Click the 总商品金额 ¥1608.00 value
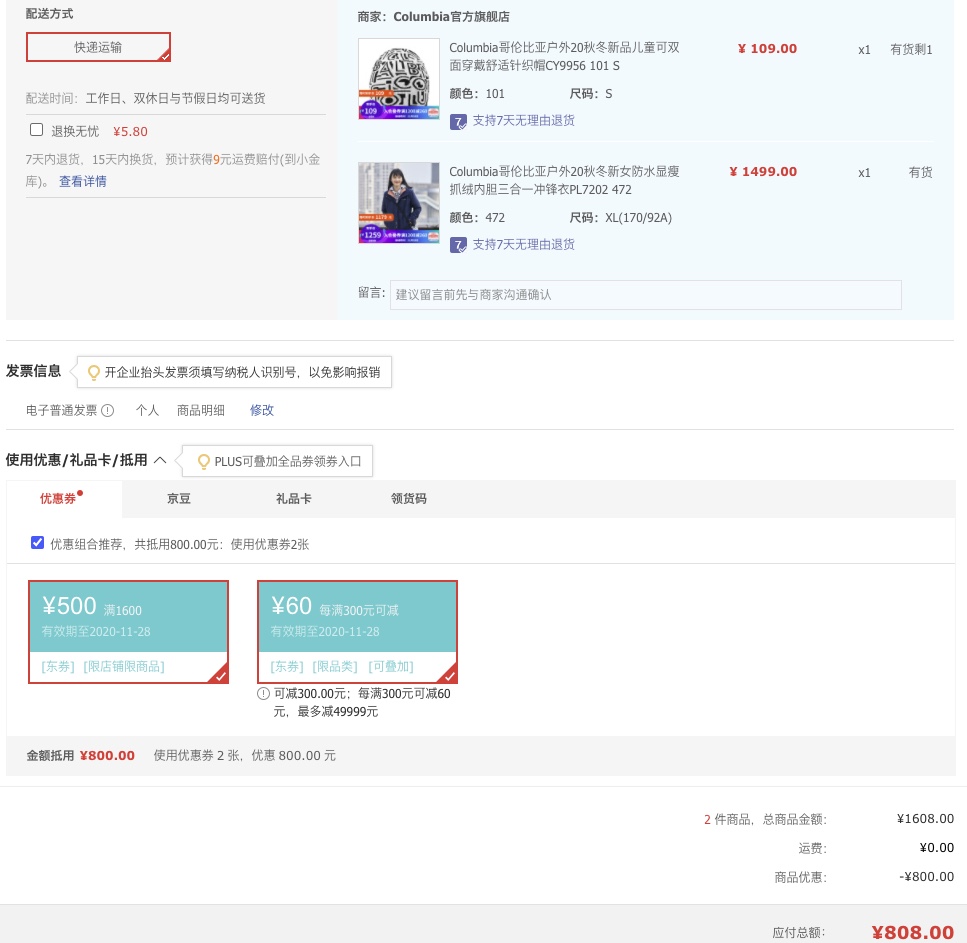Viewport: 967px width, 943px height. [x=925, y=819]
